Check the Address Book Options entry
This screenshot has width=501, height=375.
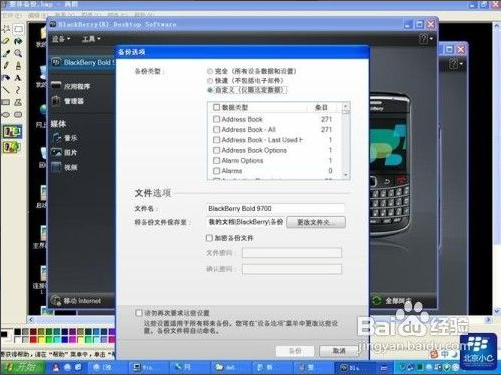click(216, 150)
